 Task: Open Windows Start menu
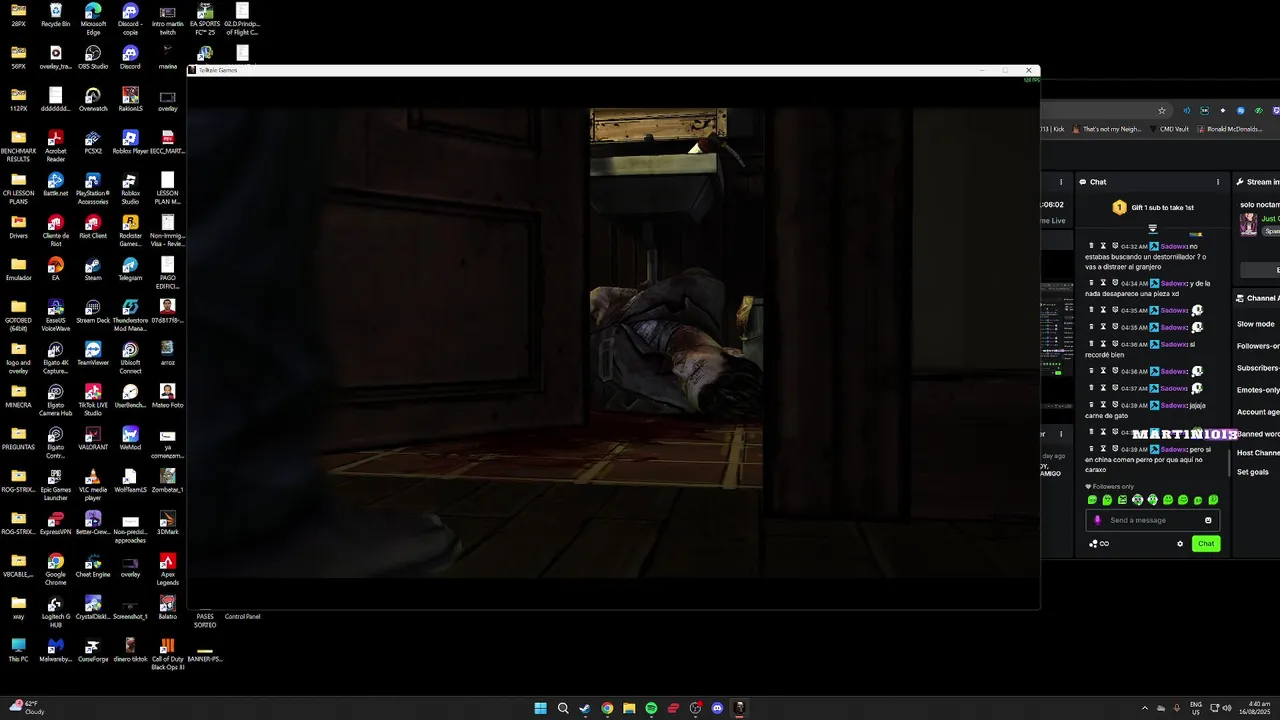pyautogui.click(x=541, y=708)
